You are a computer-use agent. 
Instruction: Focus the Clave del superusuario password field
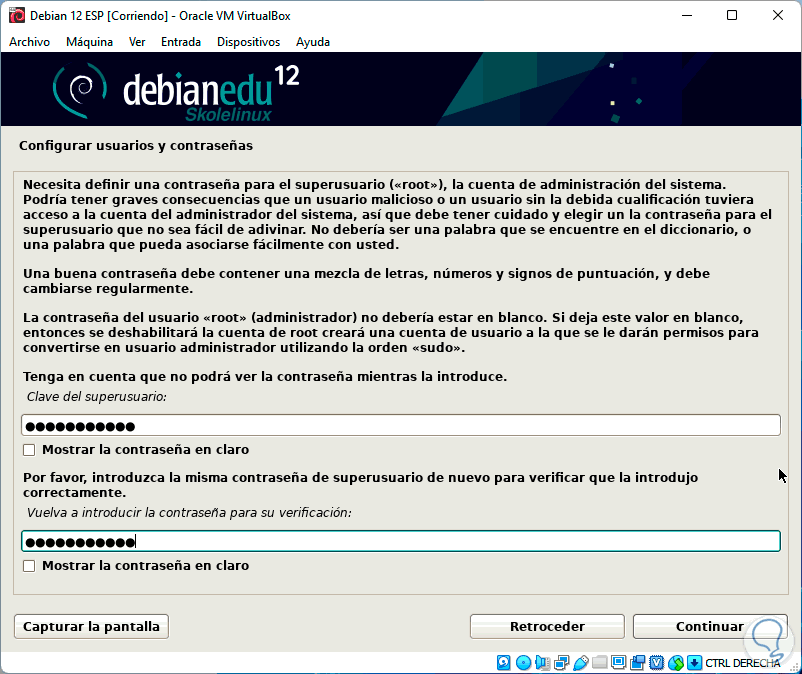pos(401,425)
